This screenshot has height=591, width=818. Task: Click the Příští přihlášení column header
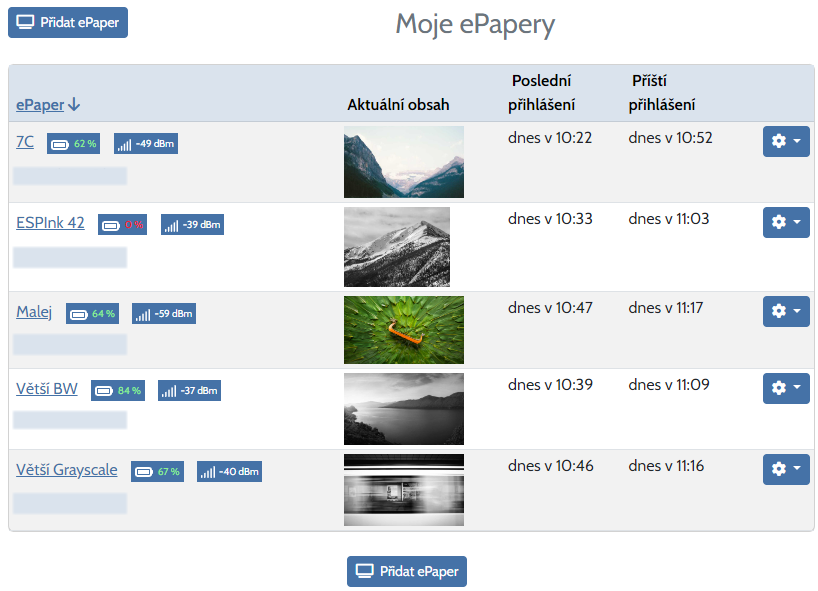point(661,93)
